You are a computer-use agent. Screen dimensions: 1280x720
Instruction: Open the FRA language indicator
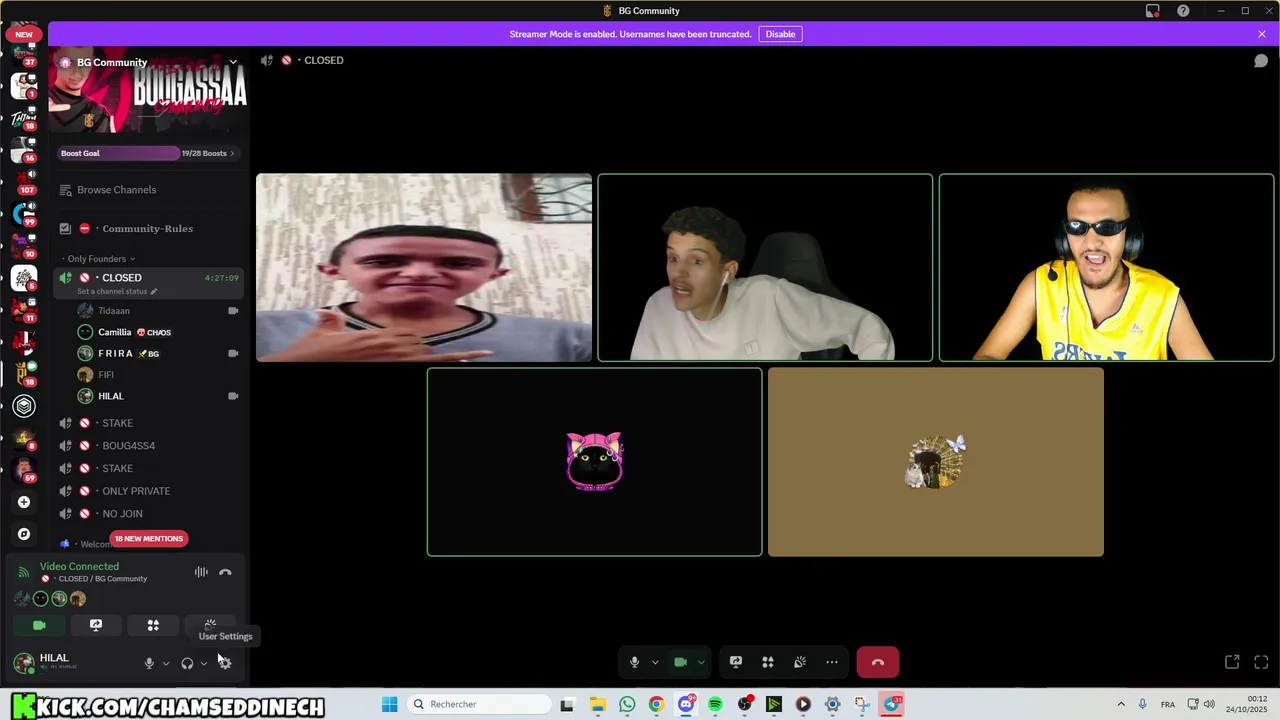[1168, 704]
